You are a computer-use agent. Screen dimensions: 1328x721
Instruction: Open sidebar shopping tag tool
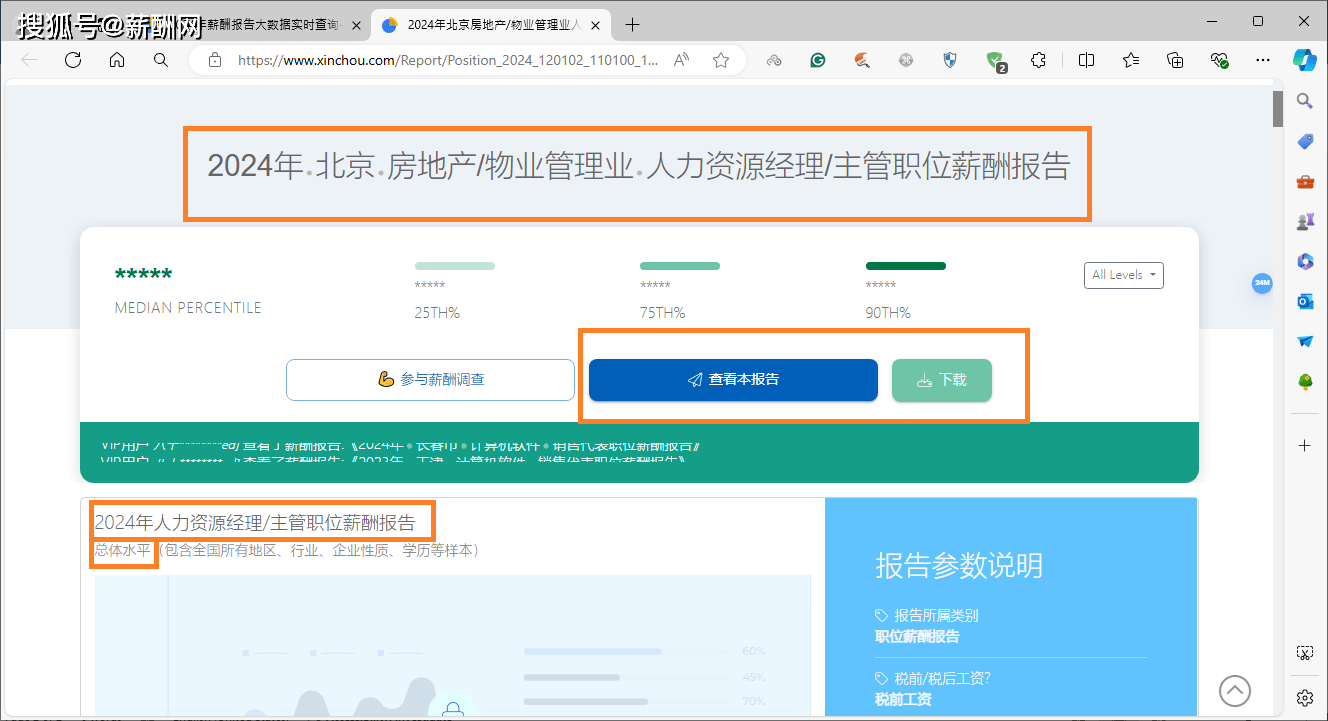(1305, 141)
